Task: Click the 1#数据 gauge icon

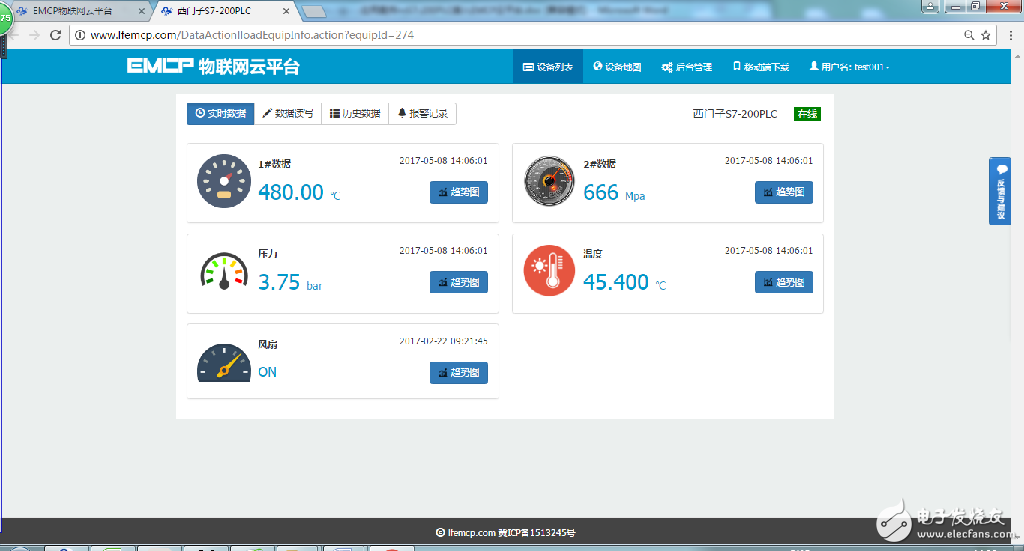Action: (224, 181)
